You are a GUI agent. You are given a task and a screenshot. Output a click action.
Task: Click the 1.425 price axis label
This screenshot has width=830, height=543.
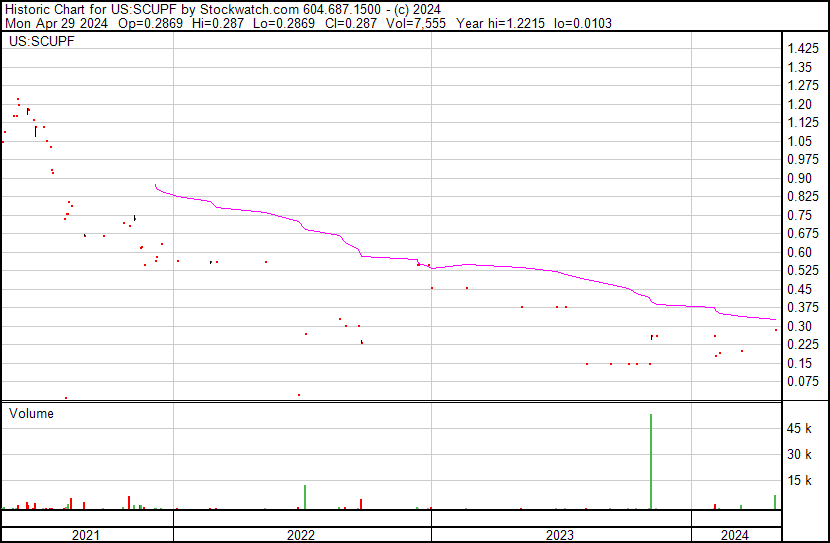click(x=802, y=49)
